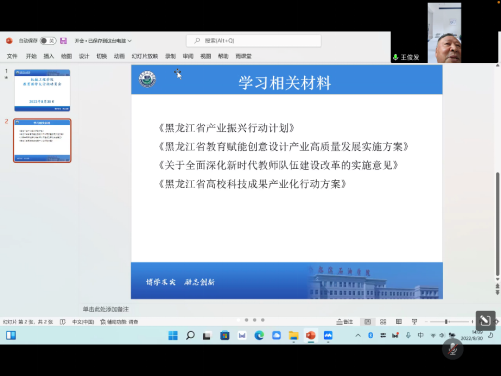Switch to Reading view icon
The width and height of the screenshot is (501, 376).
(399, 322)
